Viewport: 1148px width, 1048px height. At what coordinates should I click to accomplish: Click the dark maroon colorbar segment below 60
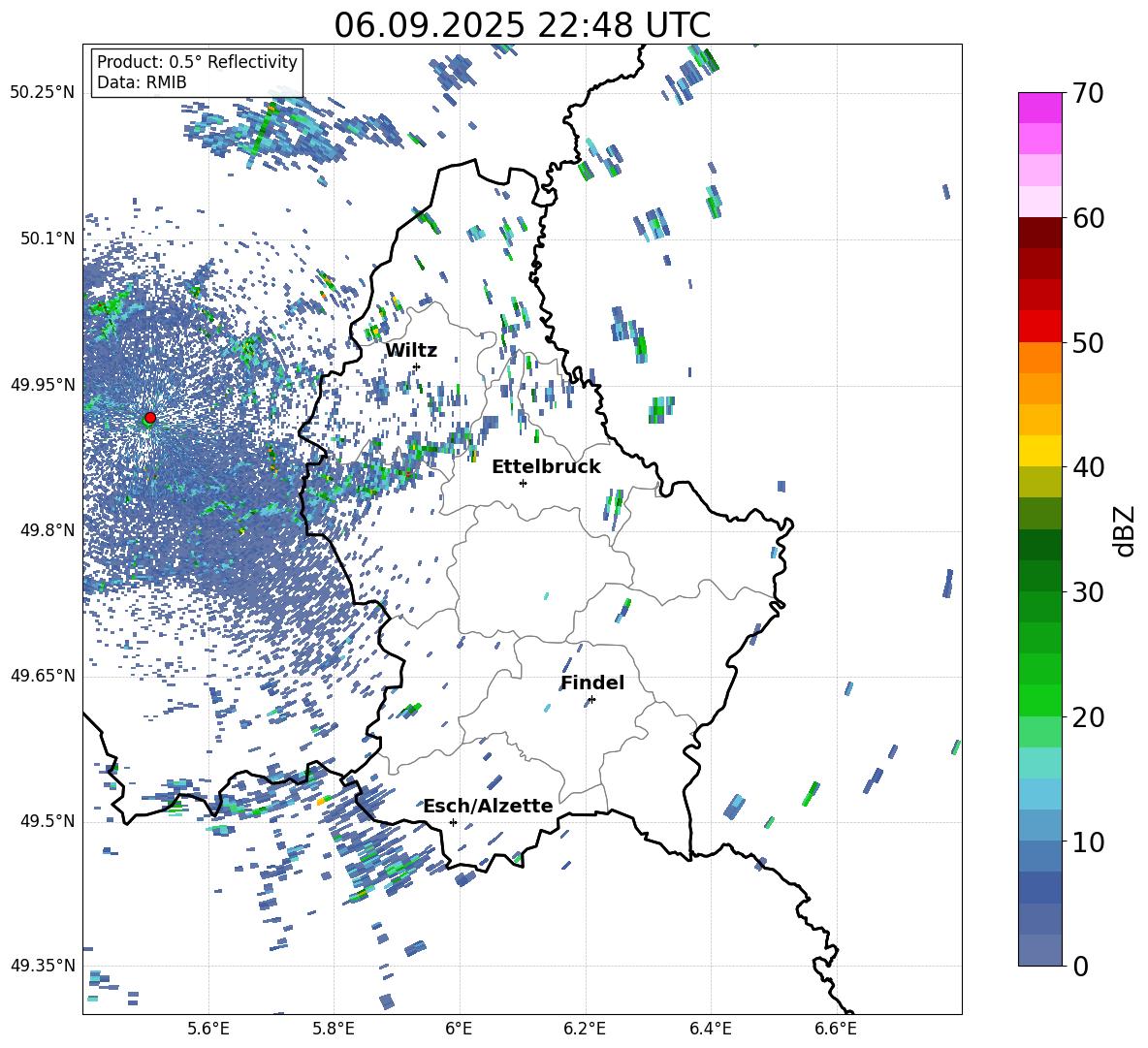[x=1039, y=233]
